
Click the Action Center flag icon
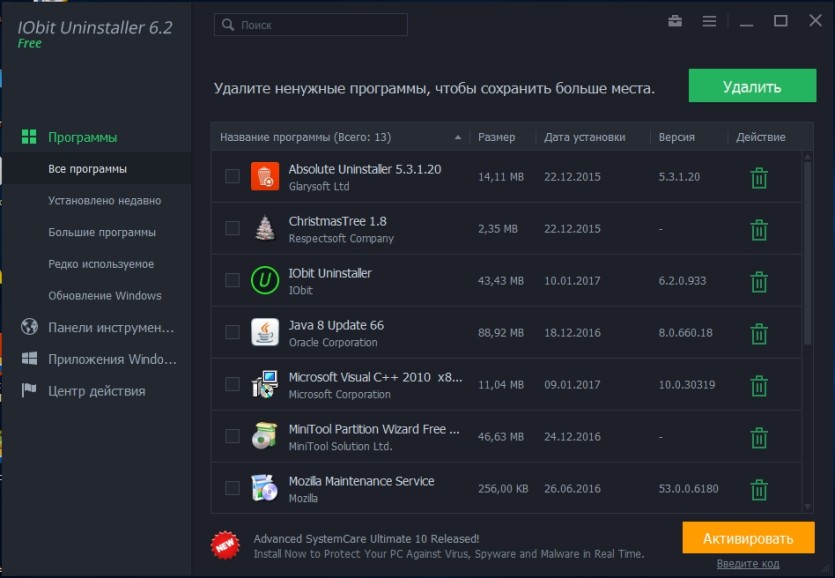pyautogui.click(x=29, y=390)
